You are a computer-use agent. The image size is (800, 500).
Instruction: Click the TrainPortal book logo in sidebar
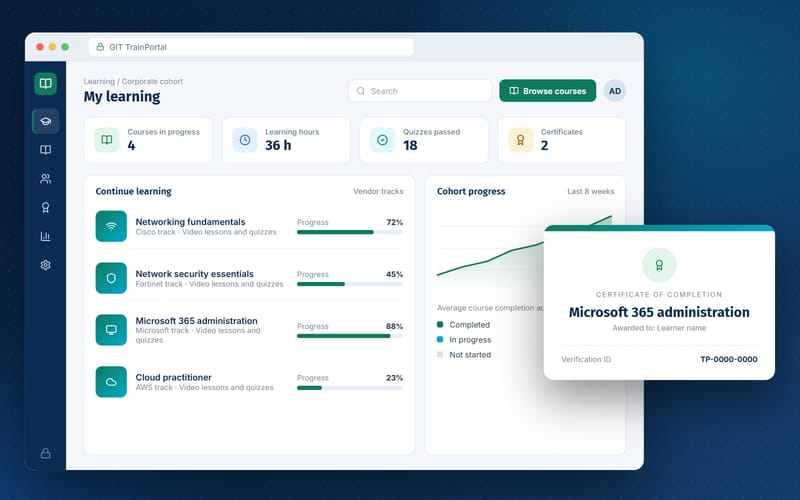coord(45,83)
